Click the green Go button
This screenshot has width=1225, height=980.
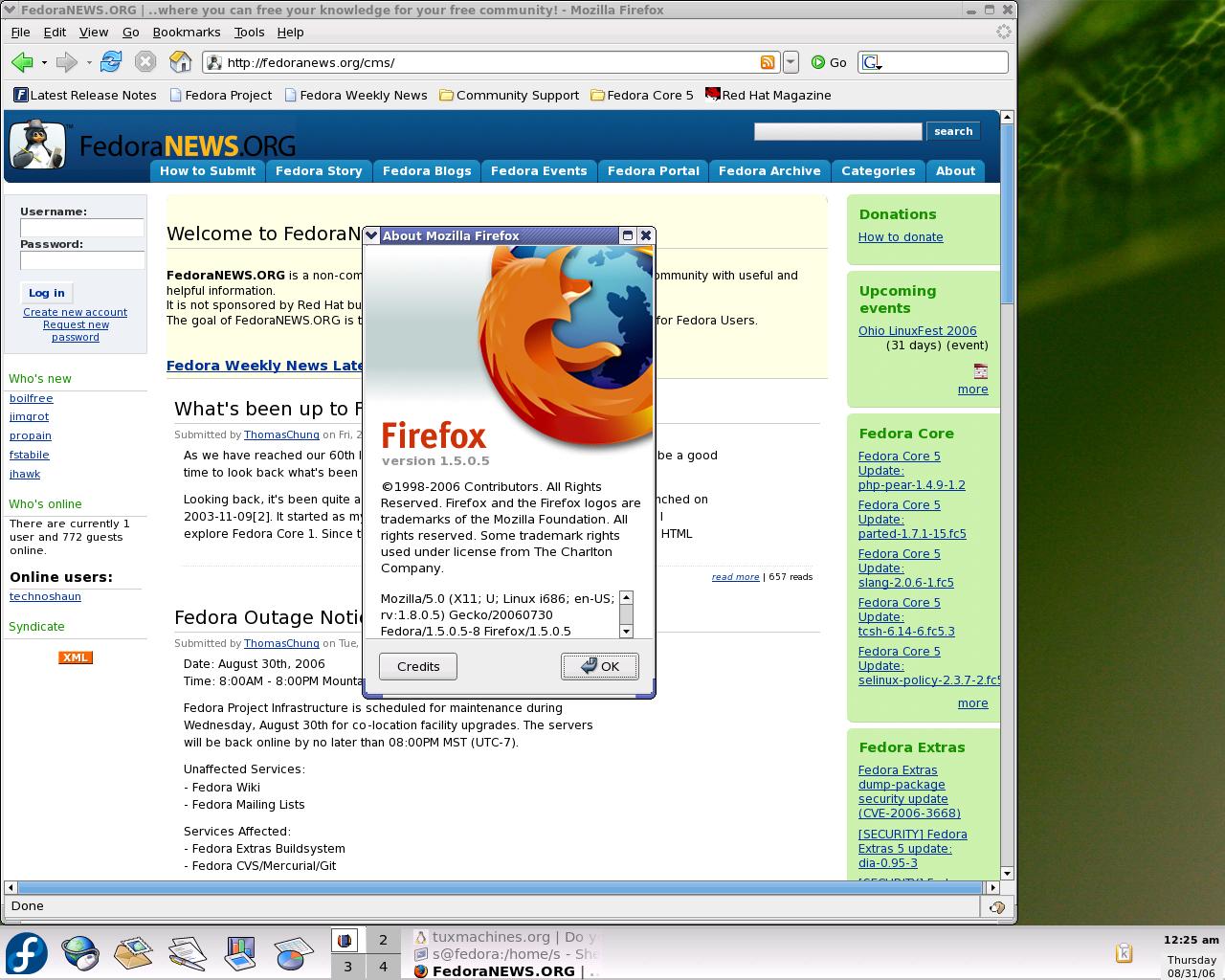pos(829,62)
